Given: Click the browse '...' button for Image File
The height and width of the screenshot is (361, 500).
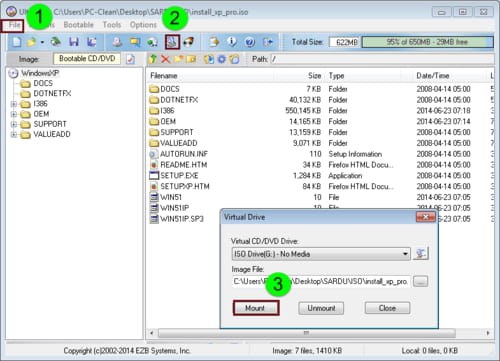Looking at the screenshot, I should (421, 281).
